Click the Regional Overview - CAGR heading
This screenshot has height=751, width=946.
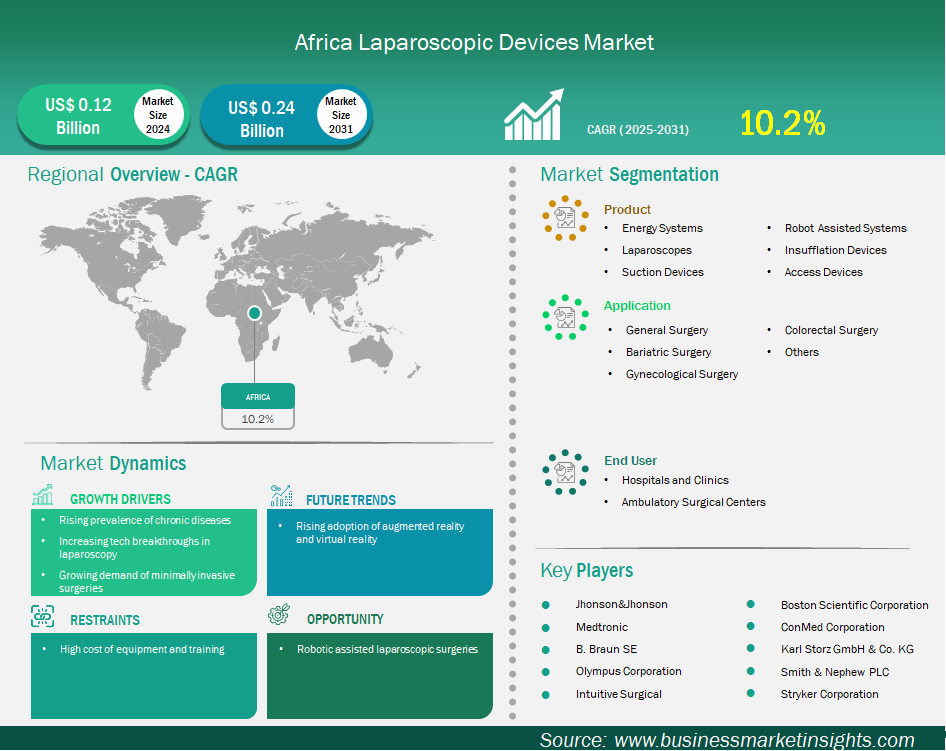[133, 174]
